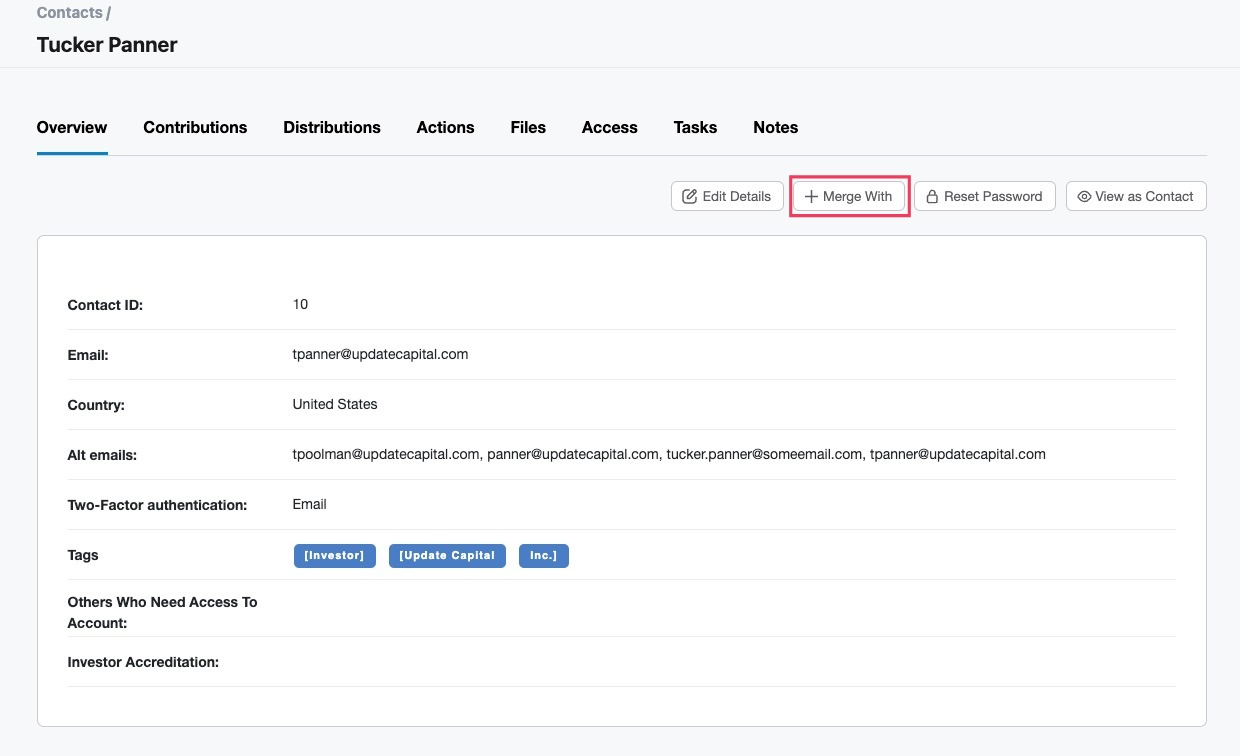This screenshot has height=756, width=1240.
Task: Click the Others Who Need Access label
Action: (x=162, y=612)
